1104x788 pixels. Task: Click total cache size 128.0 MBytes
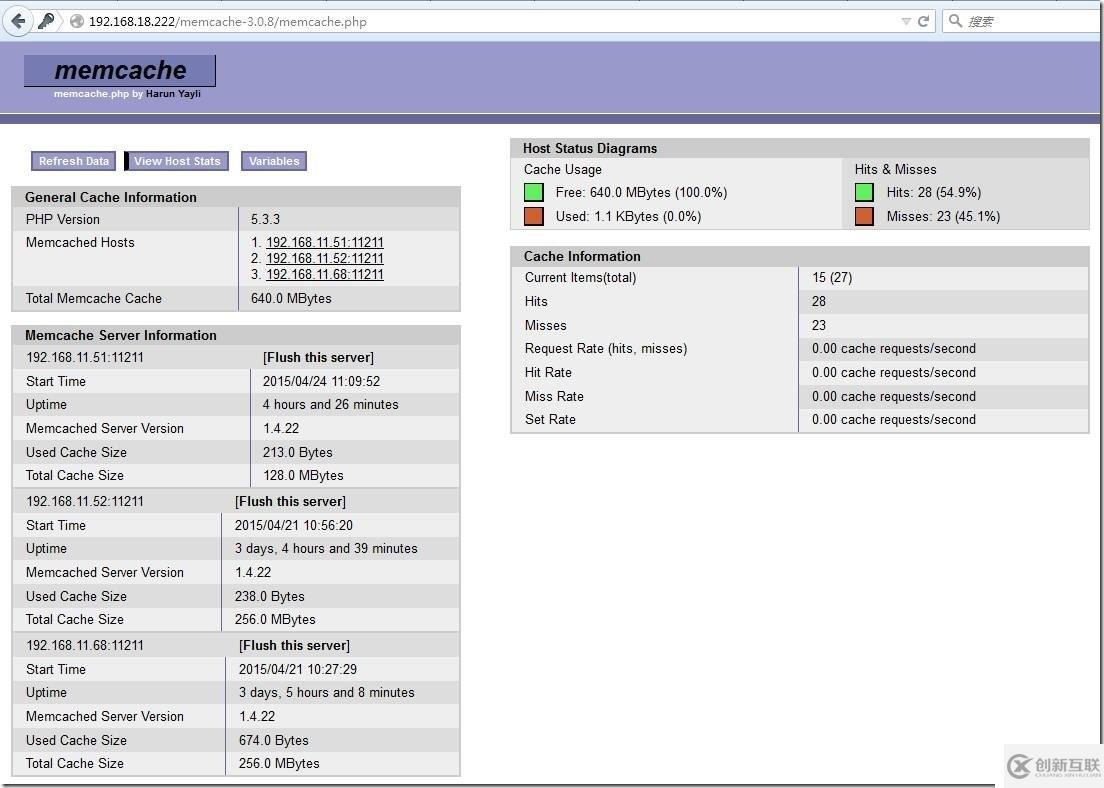point(303,476)
